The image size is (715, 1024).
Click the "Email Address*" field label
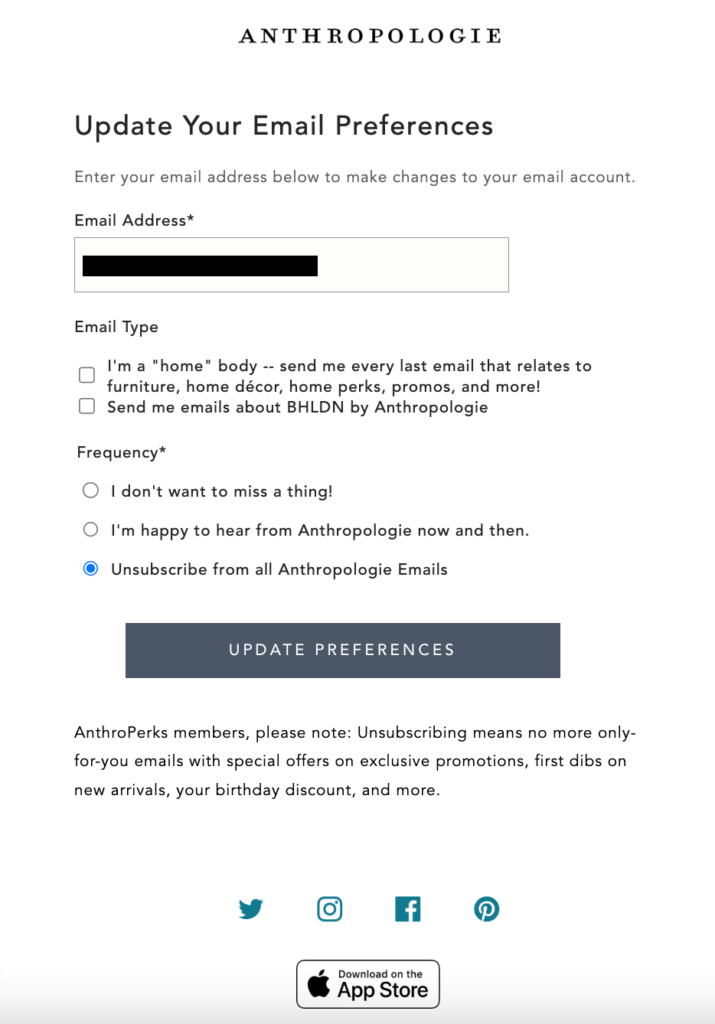[134, 220]
